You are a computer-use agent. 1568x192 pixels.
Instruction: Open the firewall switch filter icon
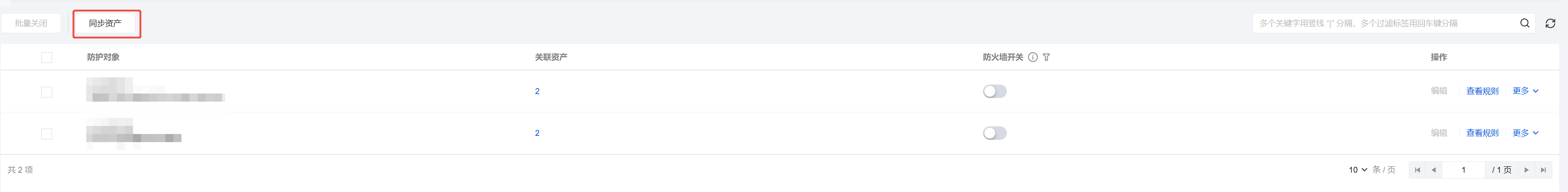[x=1046, y=57]
